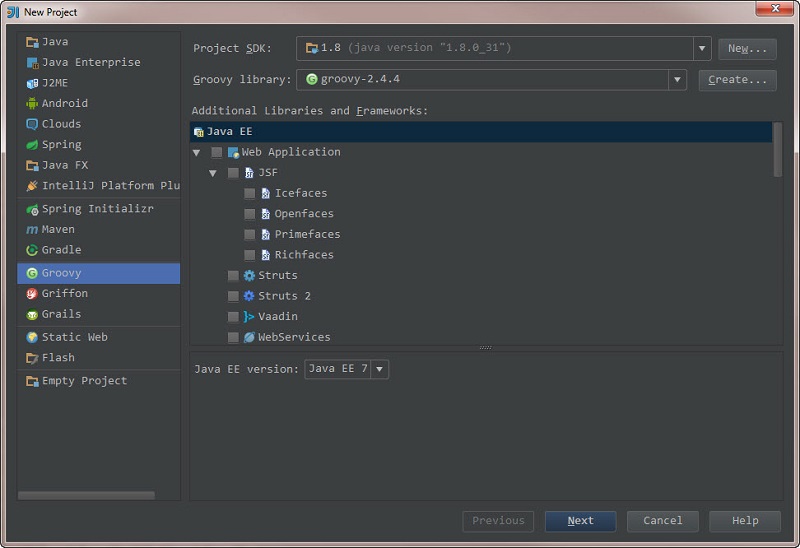Click the Create... library button
The height and width of the screenshot is (548, 800).
[738, 80]
